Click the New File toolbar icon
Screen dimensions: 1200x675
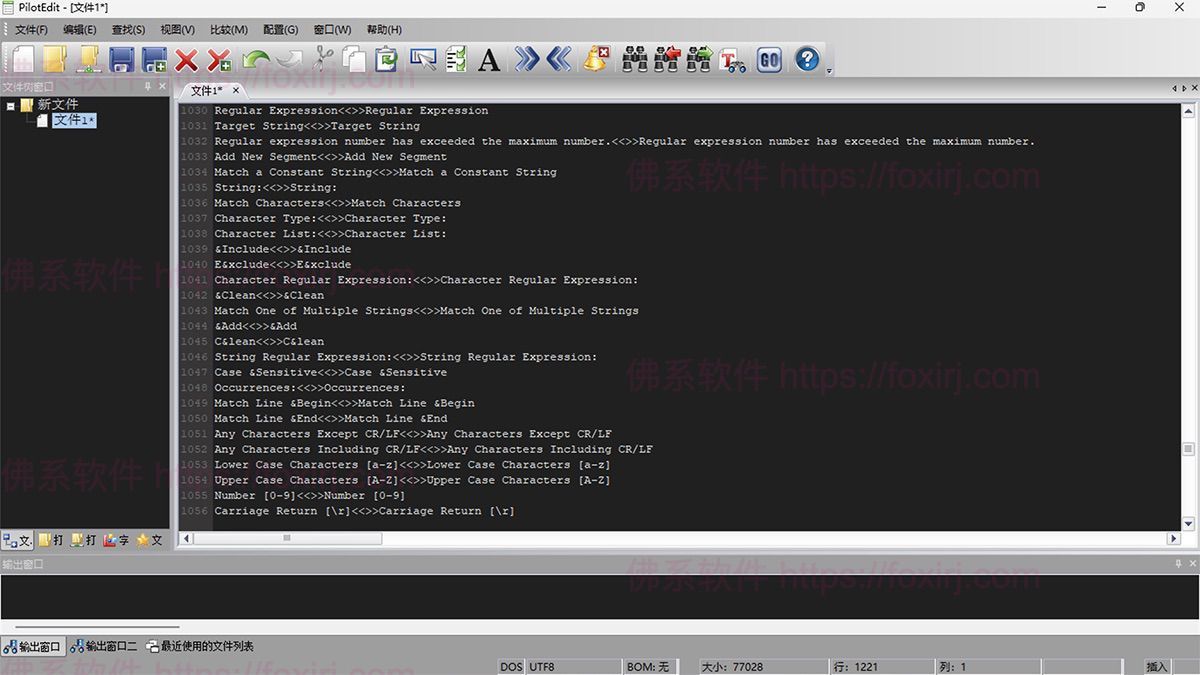pyautogui.click(x=22, y=60)
